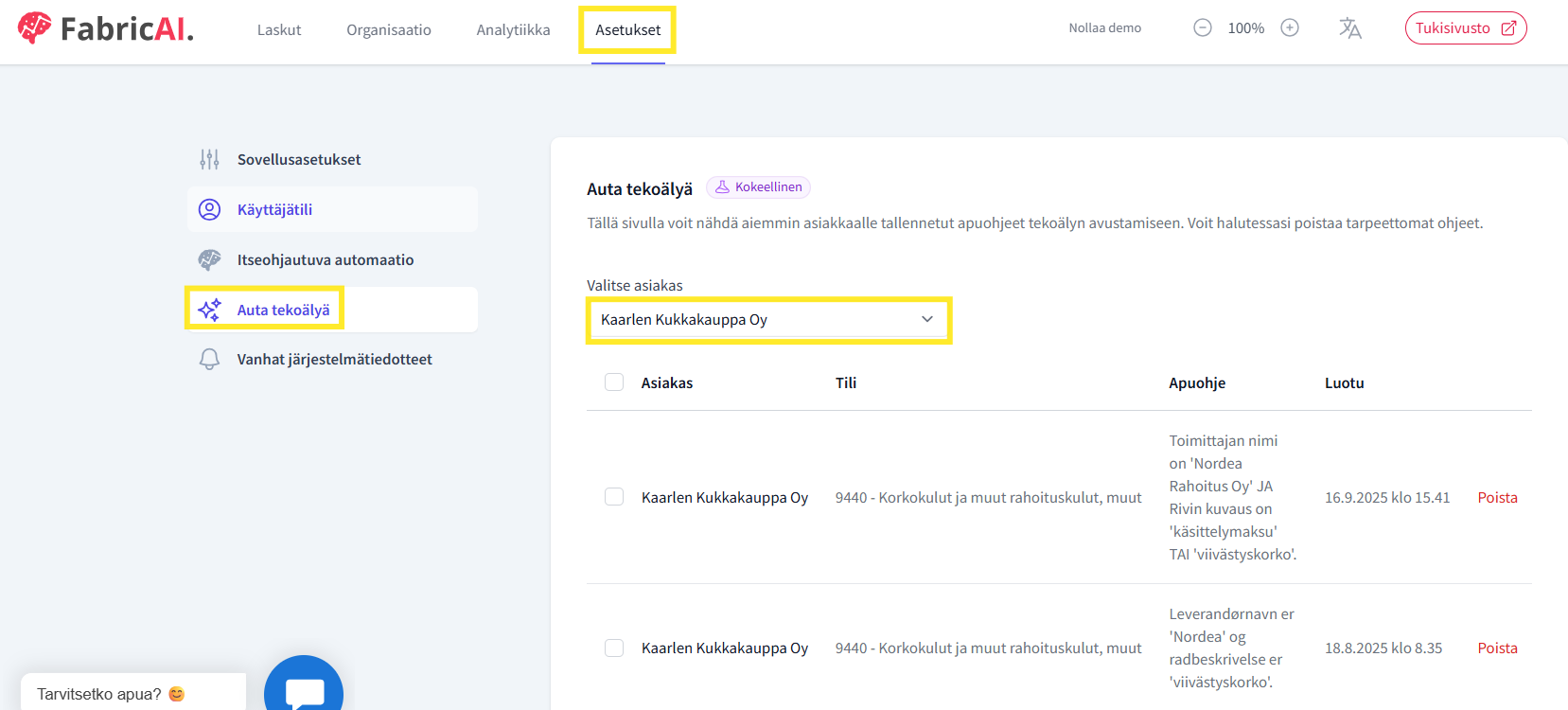Viewport: 1568px width, 710px height.
Task: Check the first Kaarlen Kukkakauppa Oy row
Action: coord(614,497)
